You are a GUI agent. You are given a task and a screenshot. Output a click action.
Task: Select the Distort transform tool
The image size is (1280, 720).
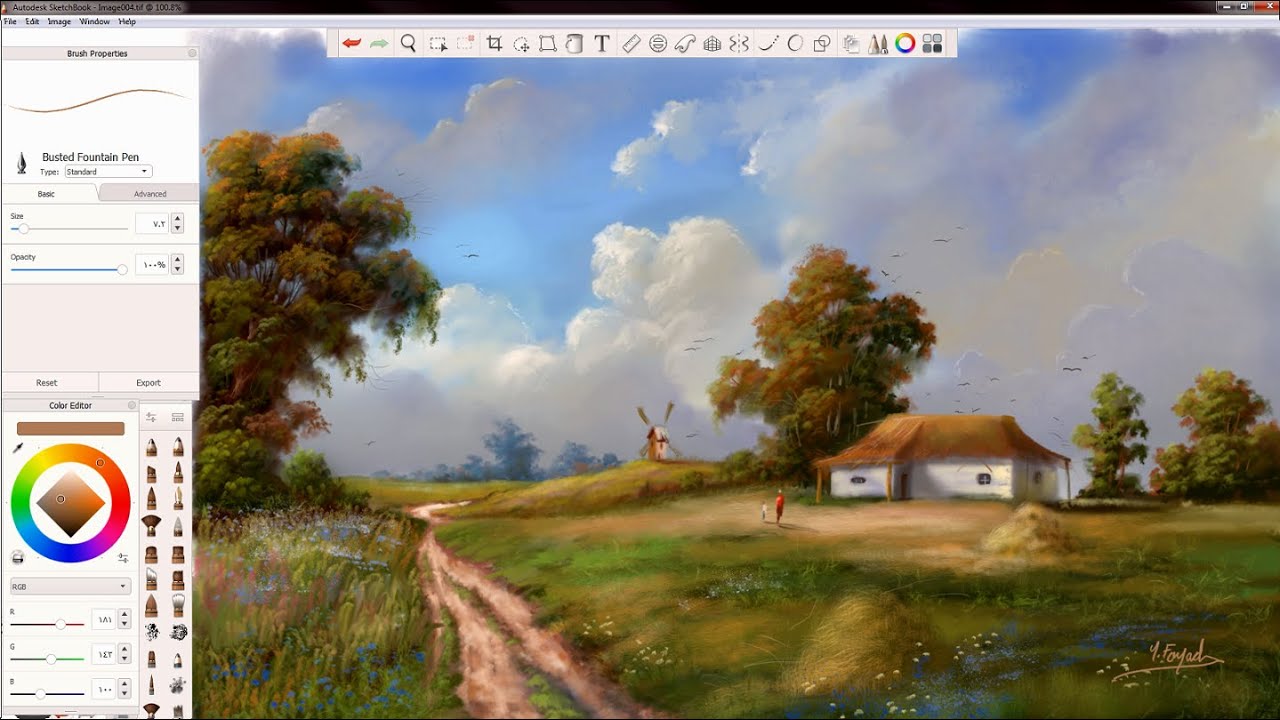[x=548, y=43]
